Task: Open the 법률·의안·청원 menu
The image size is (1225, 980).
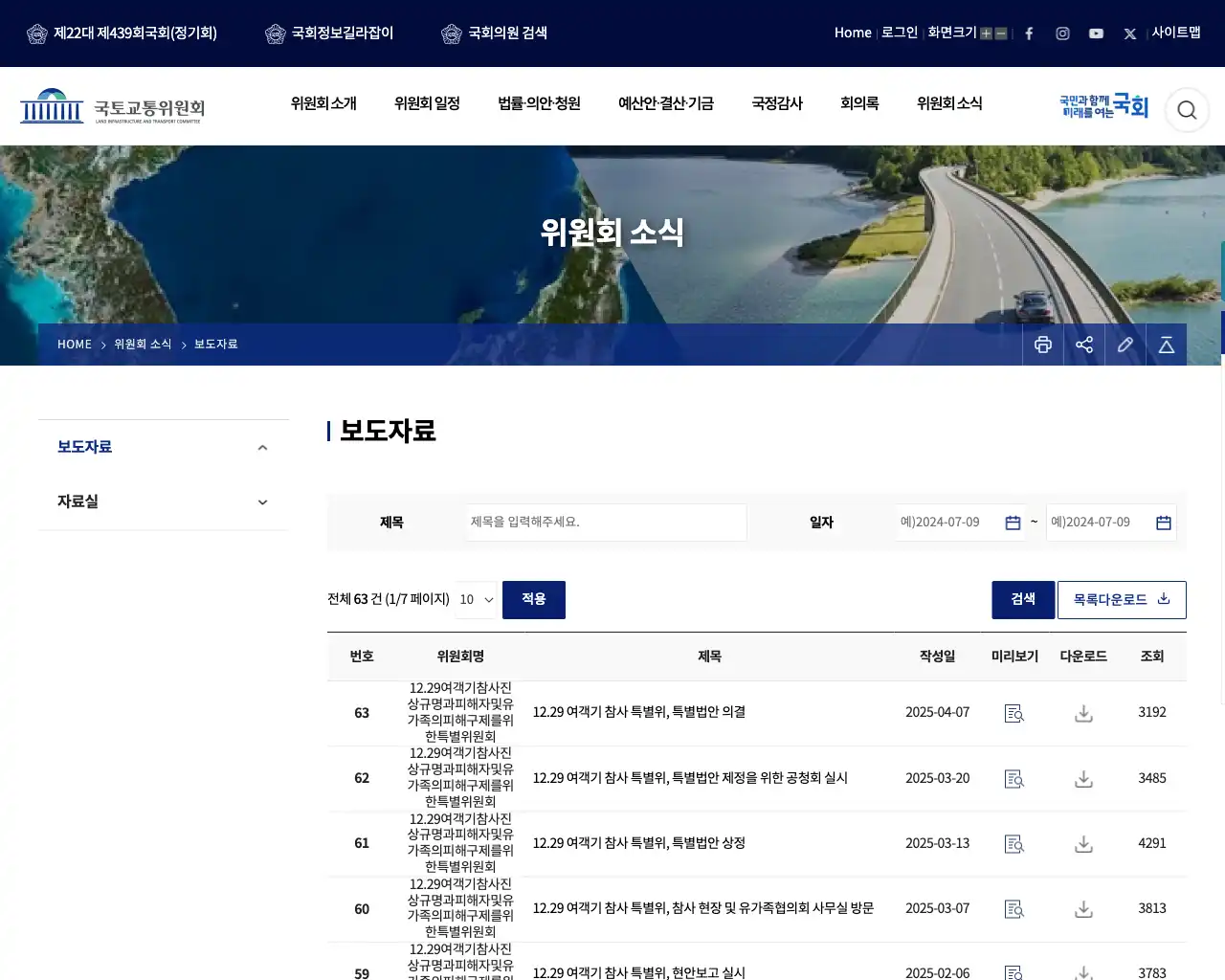Action: (539, 103)
